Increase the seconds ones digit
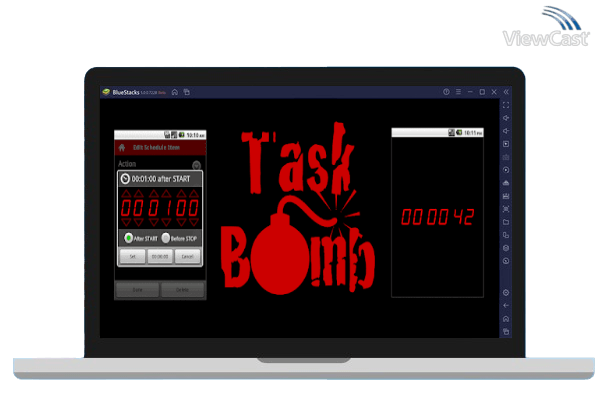This screenshot has height=414, width=602. (194, 193)
